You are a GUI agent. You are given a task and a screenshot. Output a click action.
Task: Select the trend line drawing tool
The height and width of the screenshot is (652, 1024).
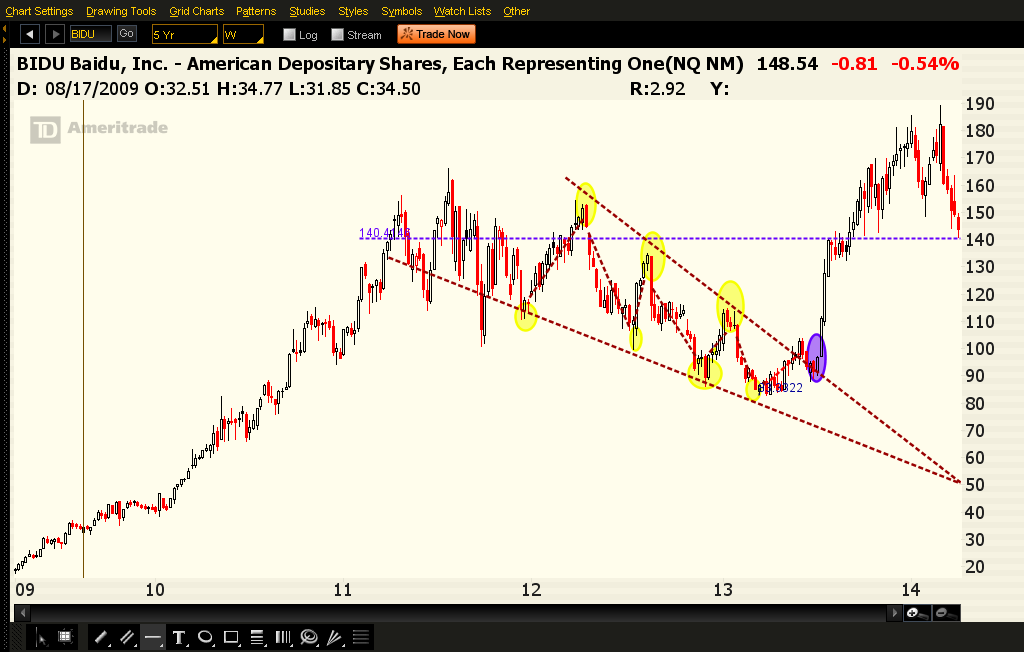click(101, 636)
